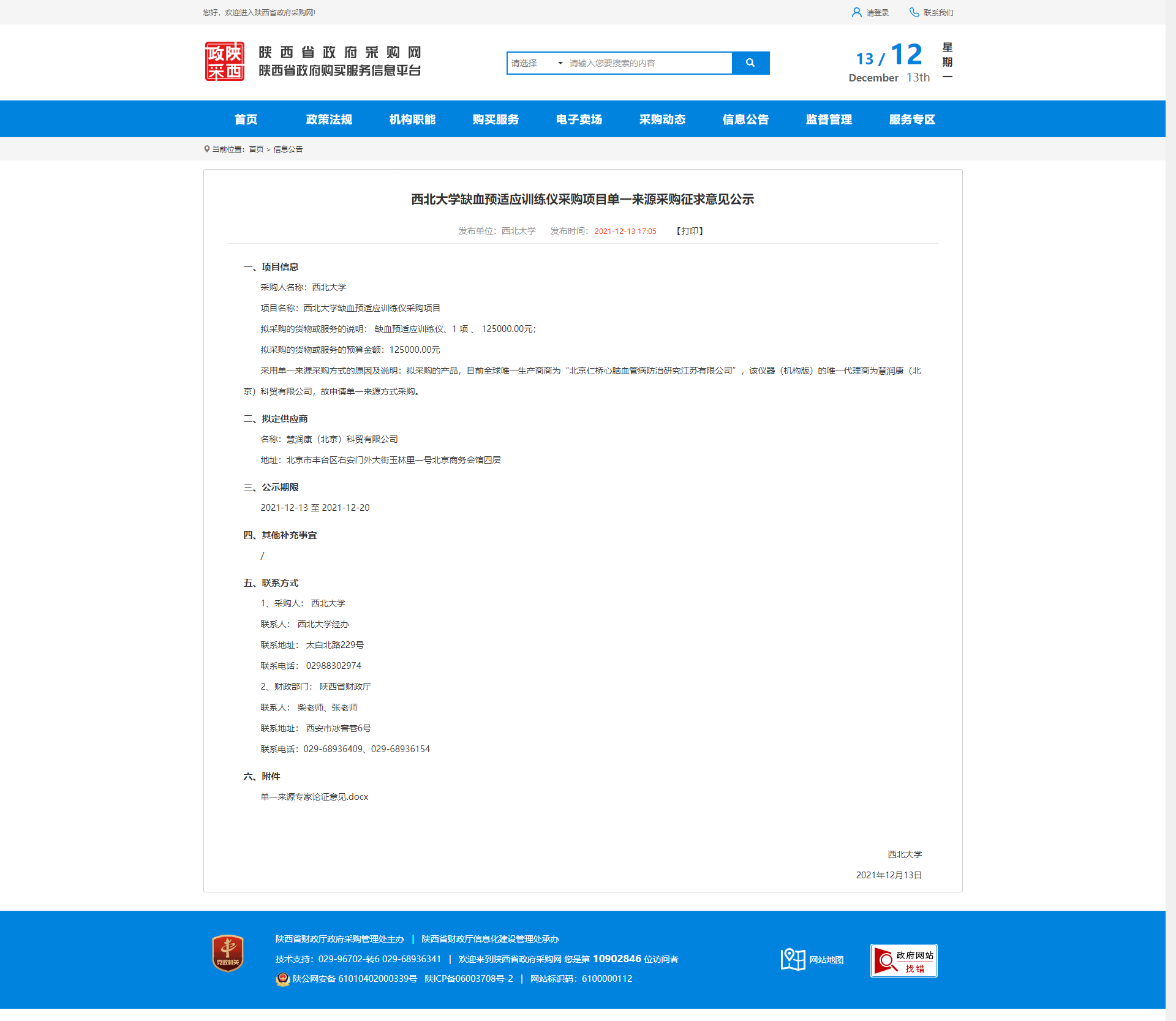Click the government website error-report badge

(x=903, y=960)
